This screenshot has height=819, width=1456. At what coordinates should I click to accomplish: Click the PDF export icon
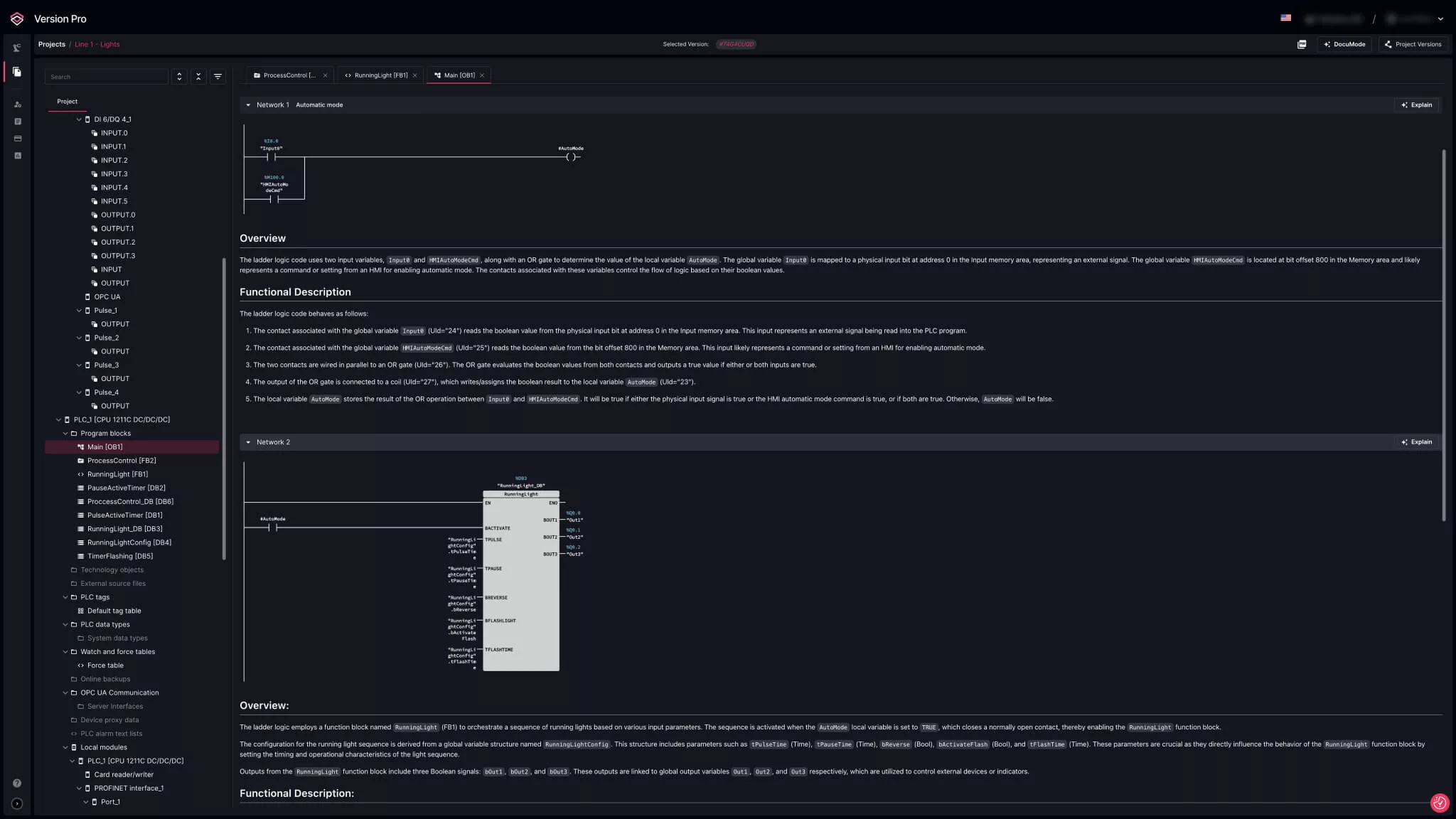pyautogui.click(x=1301, y=44)
